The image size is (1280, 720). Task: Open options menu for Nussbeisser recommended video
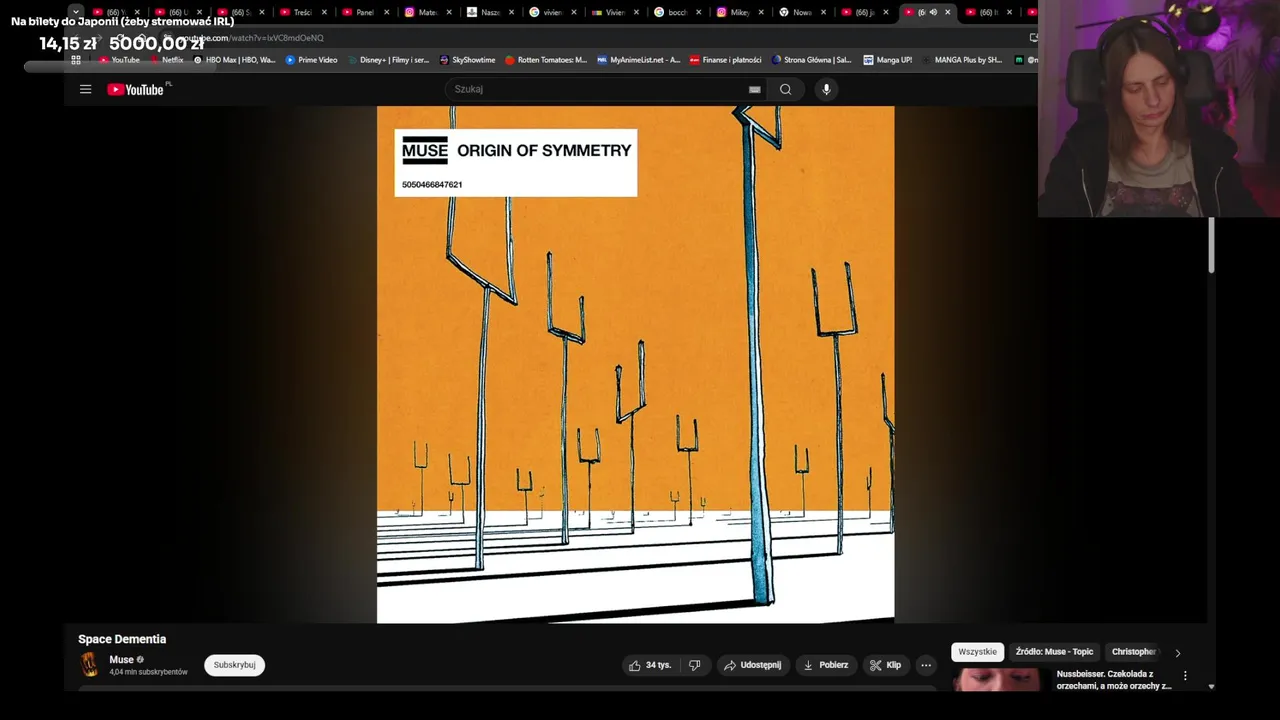(1185, 676)
